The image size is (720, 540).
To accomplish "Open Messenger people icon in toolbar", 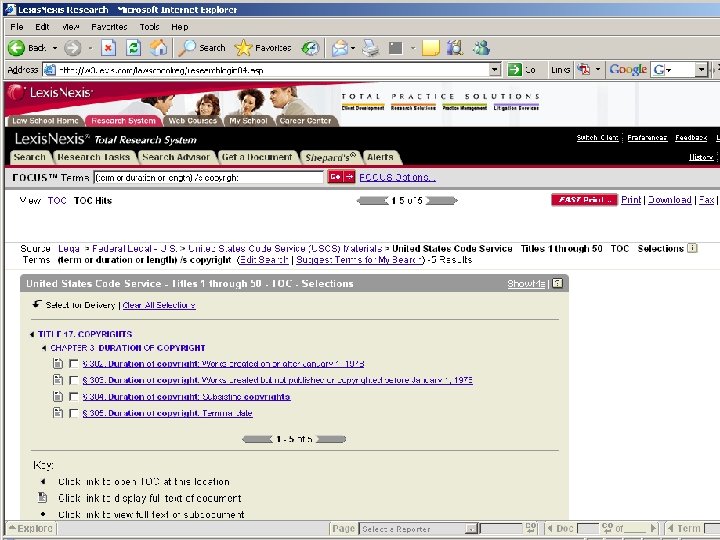I will tap(481, 48).
